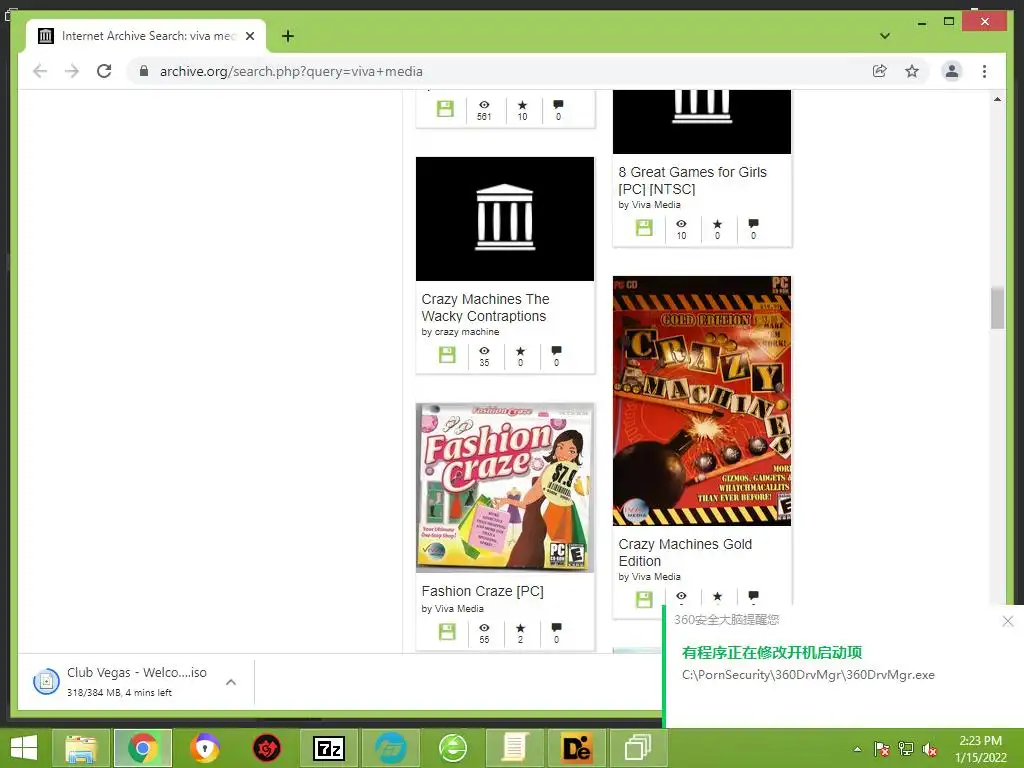Open the Crazy Machines Wacky Contraptions thumbnail
The image size is (1024, 768).
point(505,219)
